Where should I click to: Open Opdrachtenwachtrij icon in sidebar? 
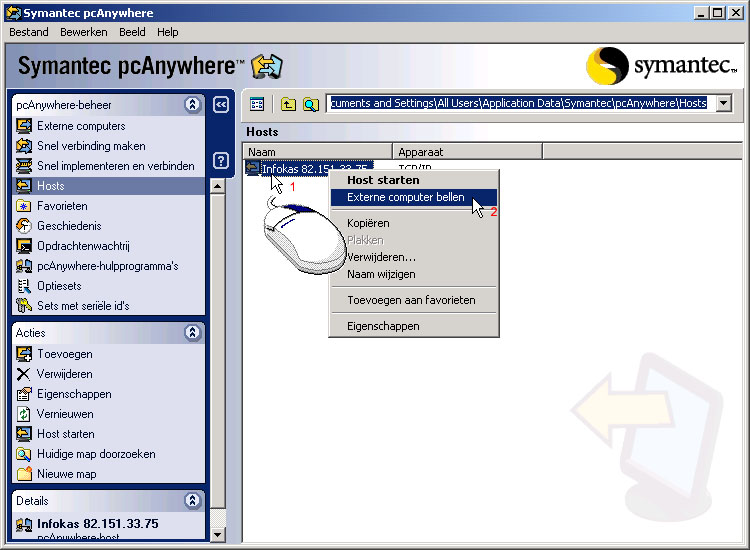click(24, 246)
